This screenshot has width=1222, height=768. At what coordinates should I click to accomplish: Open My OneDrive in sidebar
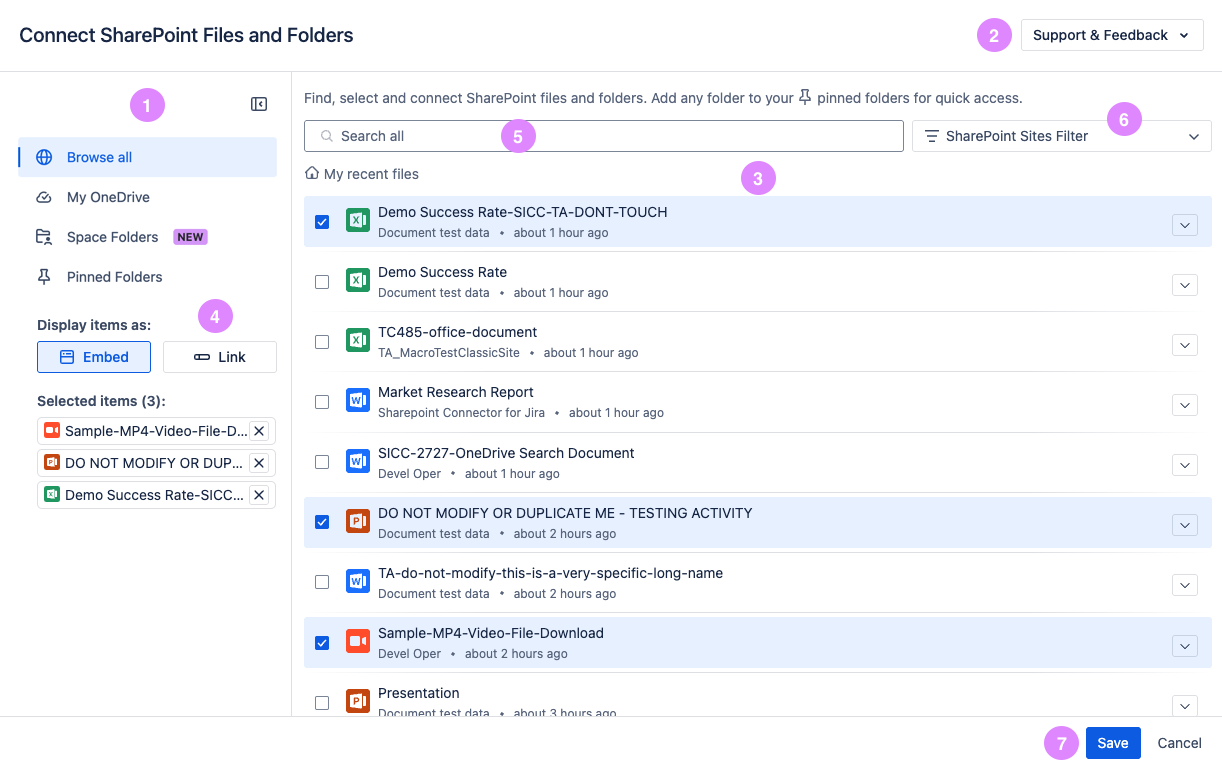point(108,197)
